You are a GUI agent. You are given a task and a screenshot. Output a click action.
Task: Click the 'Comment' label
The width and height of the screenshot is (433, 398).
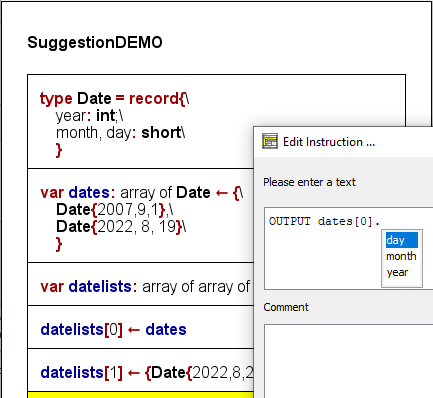286,307
